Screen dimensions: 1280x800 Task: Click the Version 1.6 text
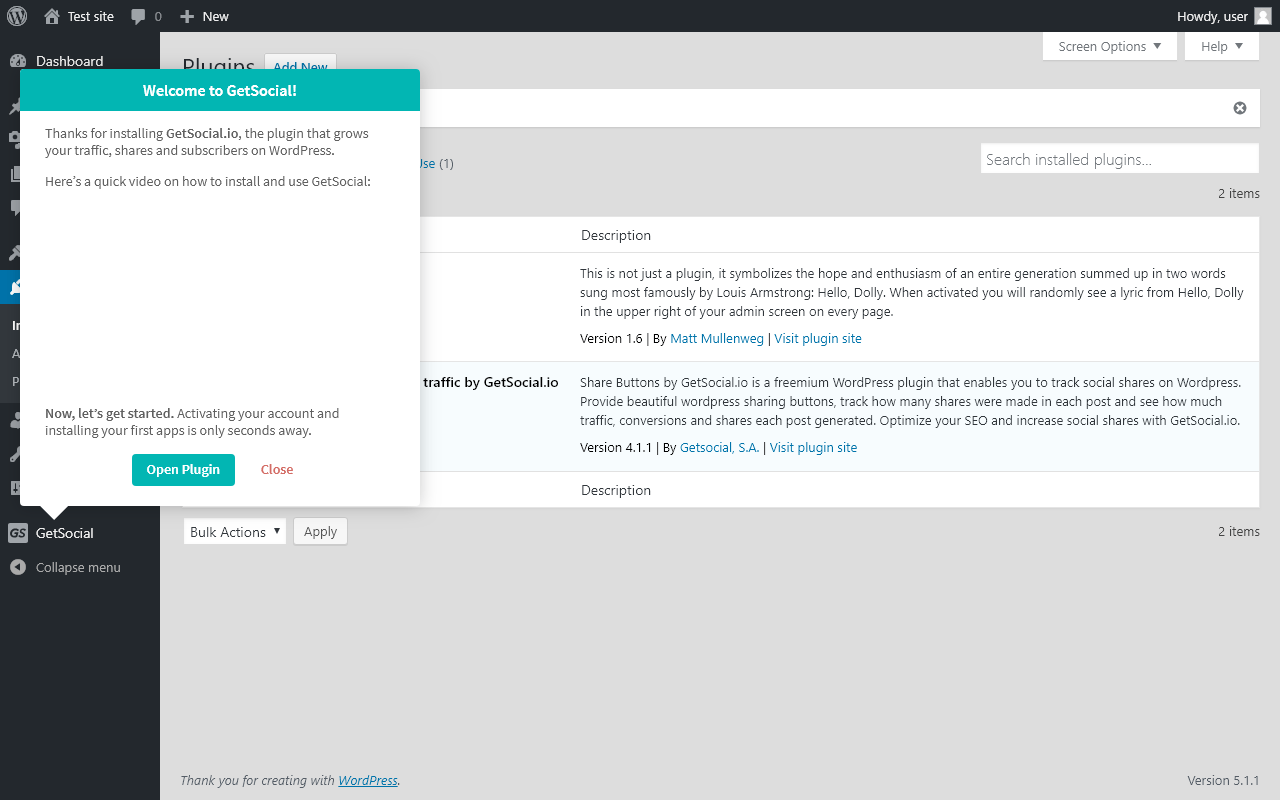pos(611,338)
